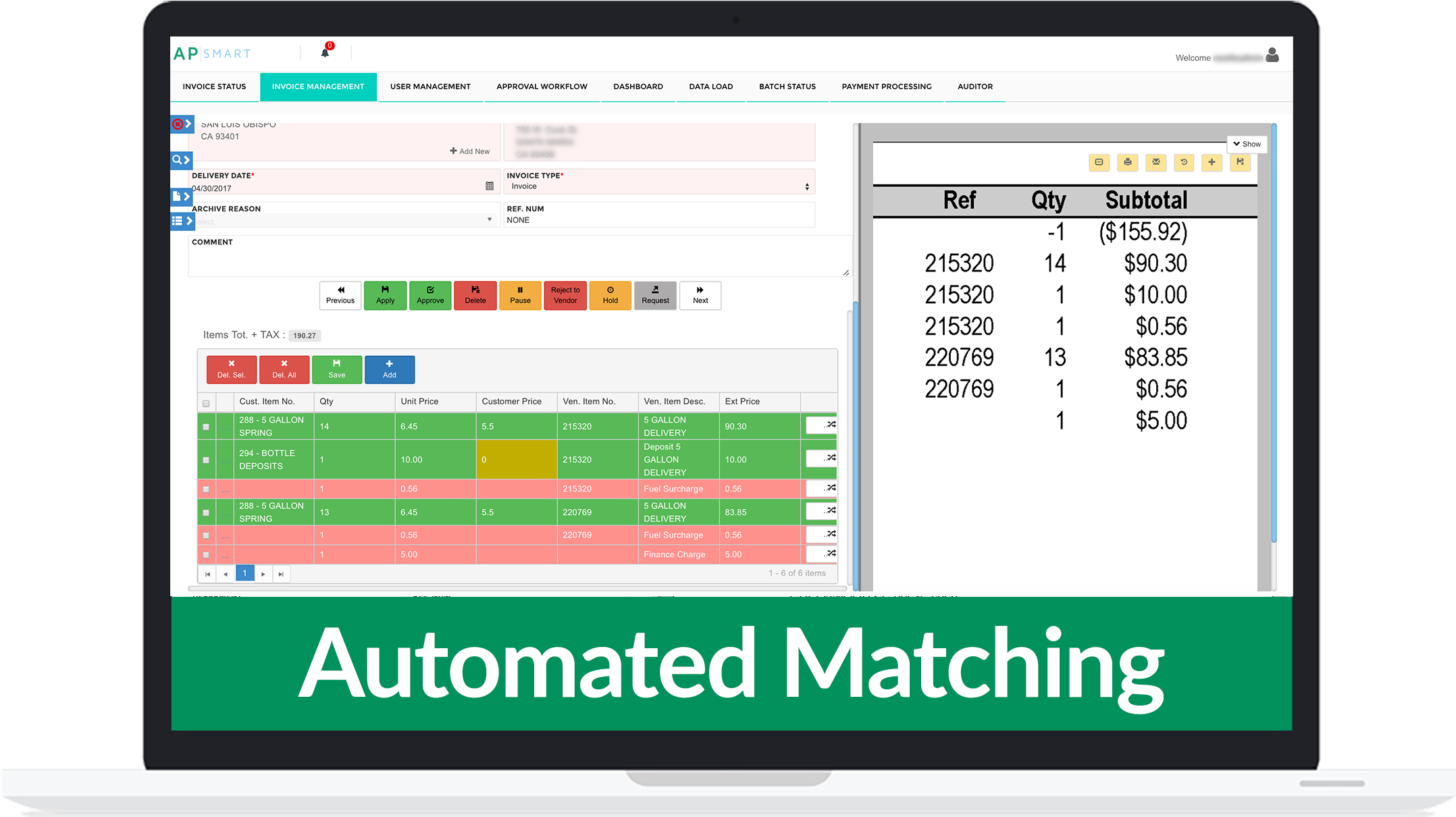Open the search panel in the left sidebar

pyautogui.click(x=180, y=160)
